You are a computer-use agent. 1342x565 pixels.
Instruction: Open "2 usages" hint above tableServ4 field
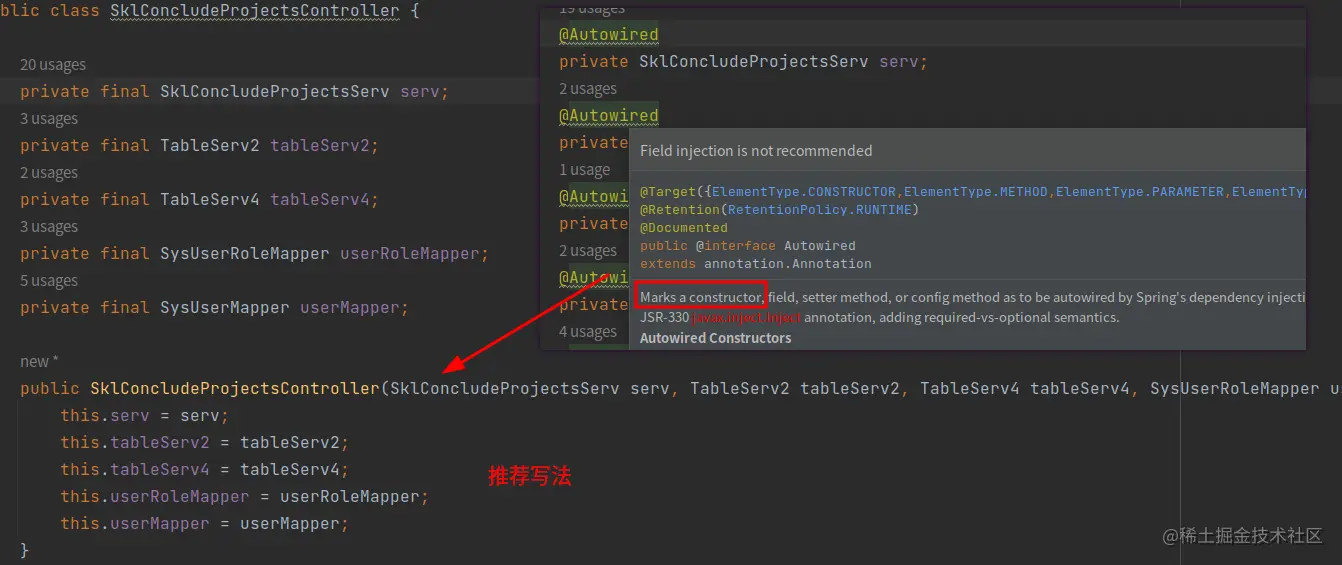coord(49,173)
